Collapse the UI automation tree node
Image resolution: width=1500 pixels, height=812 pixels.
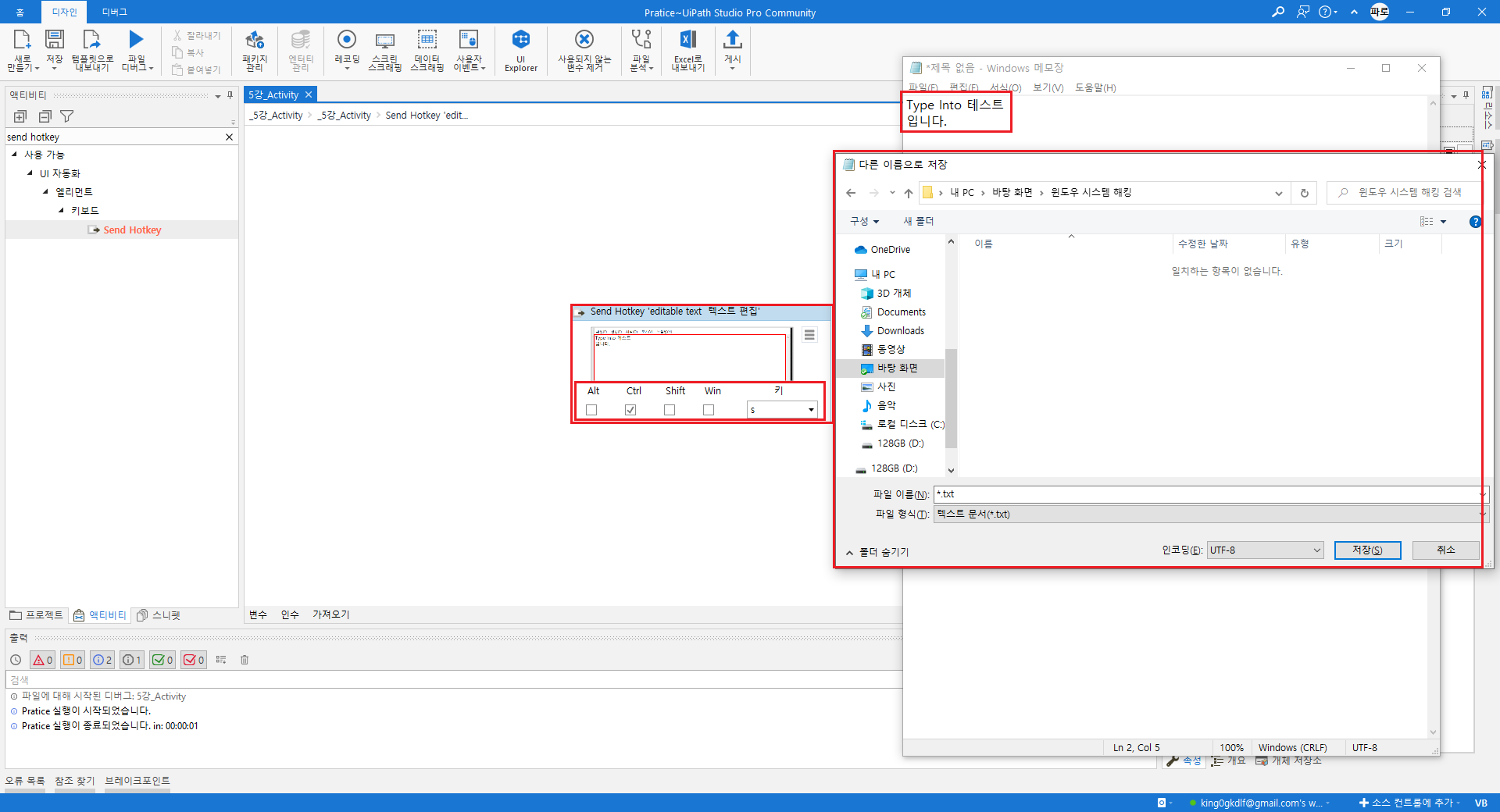coord(30,173)
